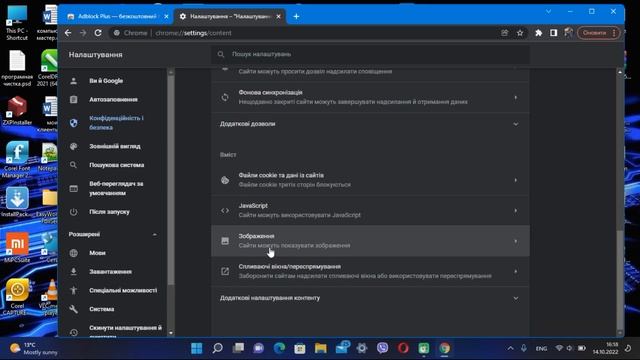
Task: Open Opera browser from the taskbar
Action: pyautogui.click(x=403, y=348)
